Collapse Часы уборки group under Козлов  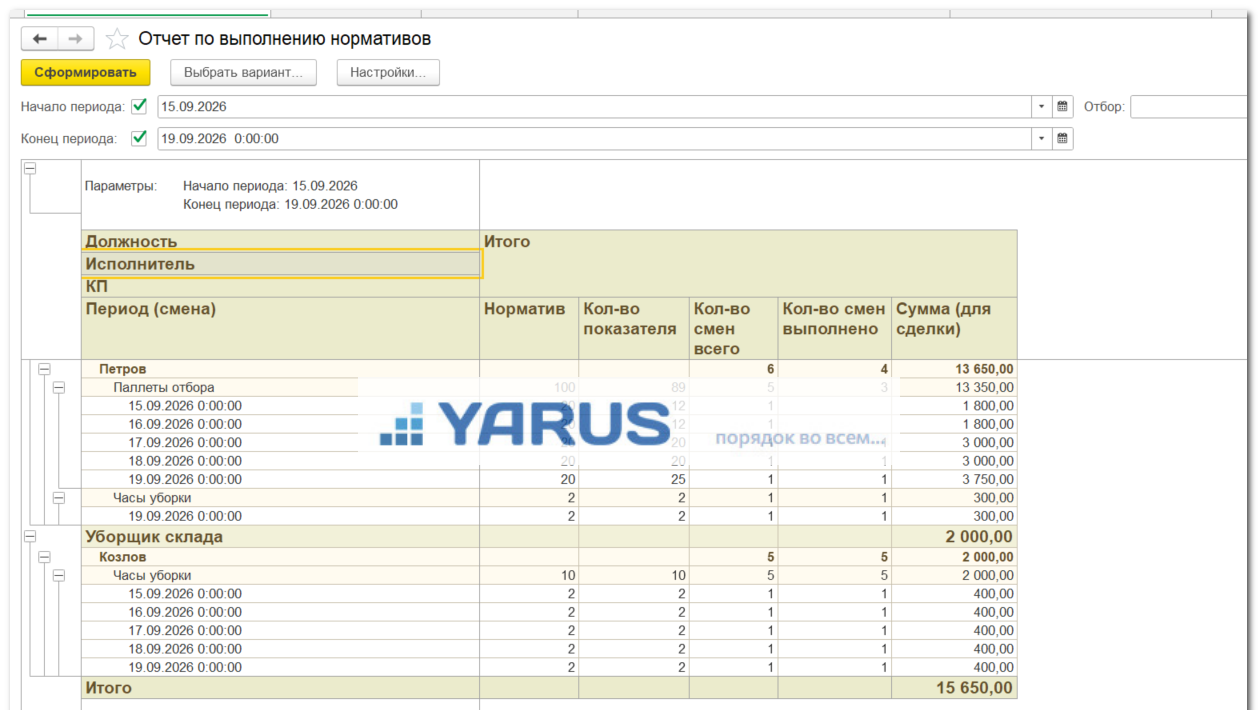click(58, 575)
